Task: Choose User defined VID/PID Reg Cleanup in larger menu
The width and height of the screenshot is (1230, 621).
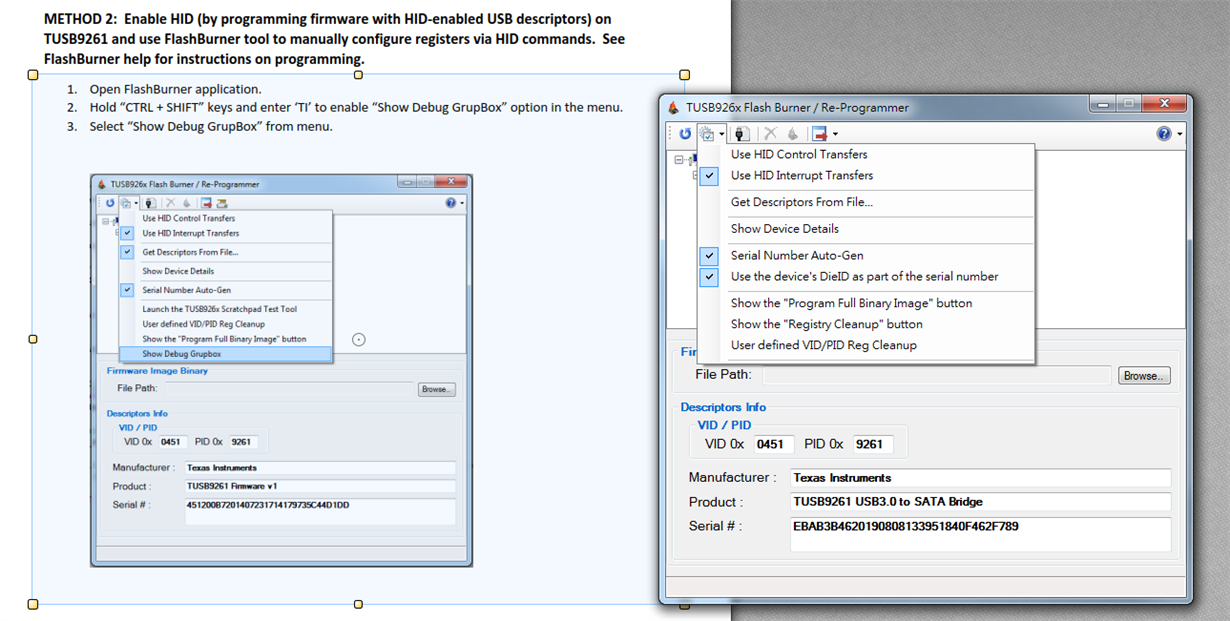Action: pos(824,345)
